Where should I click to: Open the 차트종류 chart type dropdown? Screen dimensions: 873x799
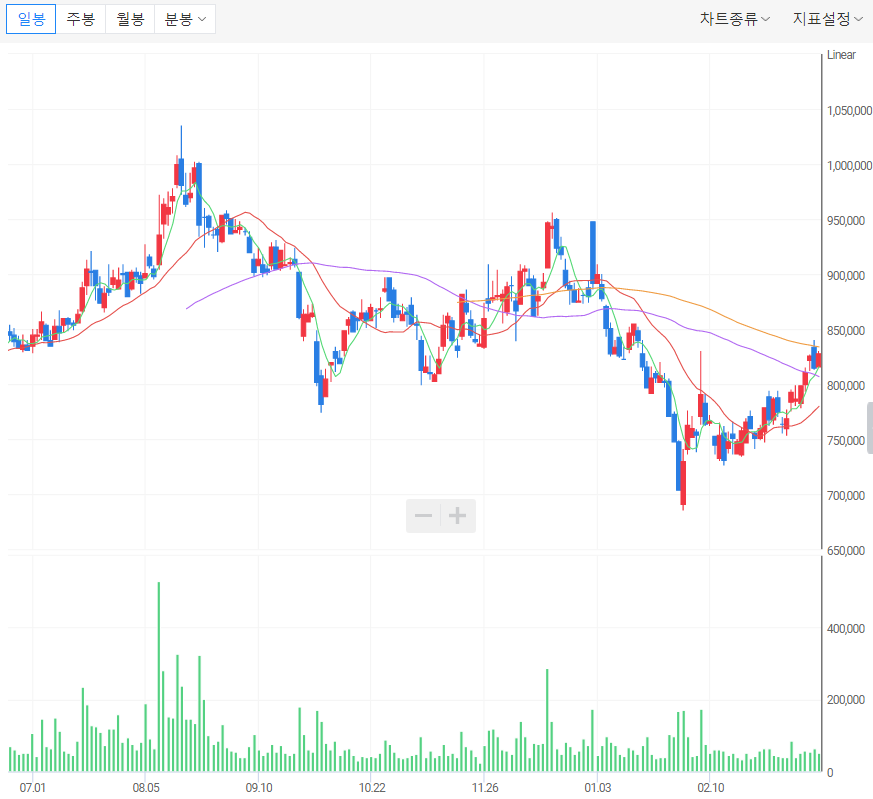click(x=735, y=19)
